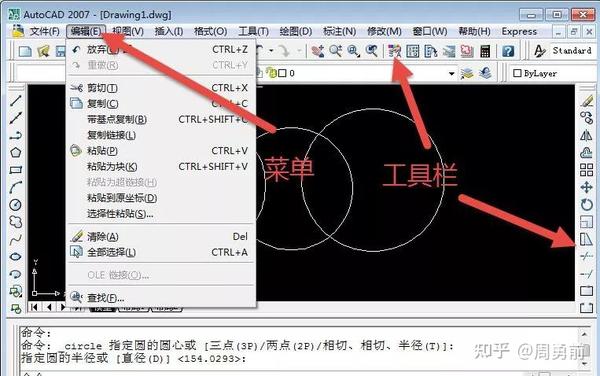The image size is (600, 376).
Task: Choose 全部选择(L) in Edit menu
Action: (161, 252)
